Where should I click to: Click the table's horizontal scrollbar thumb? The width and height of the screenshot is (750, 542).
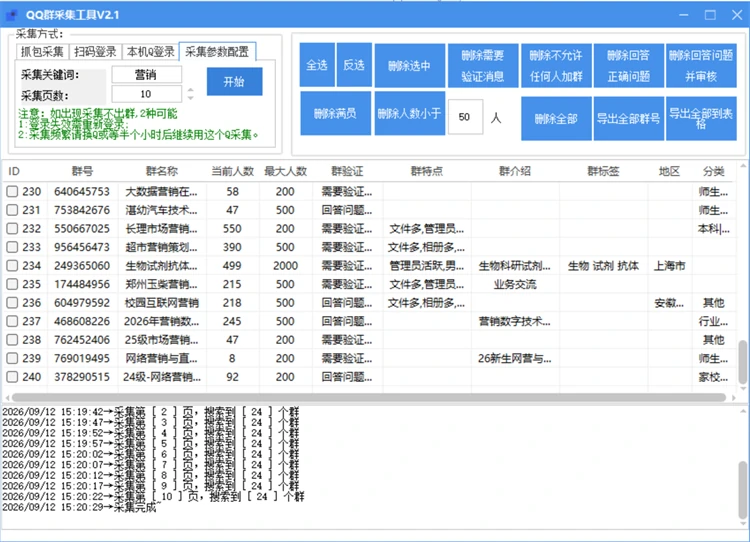point(369,398)
